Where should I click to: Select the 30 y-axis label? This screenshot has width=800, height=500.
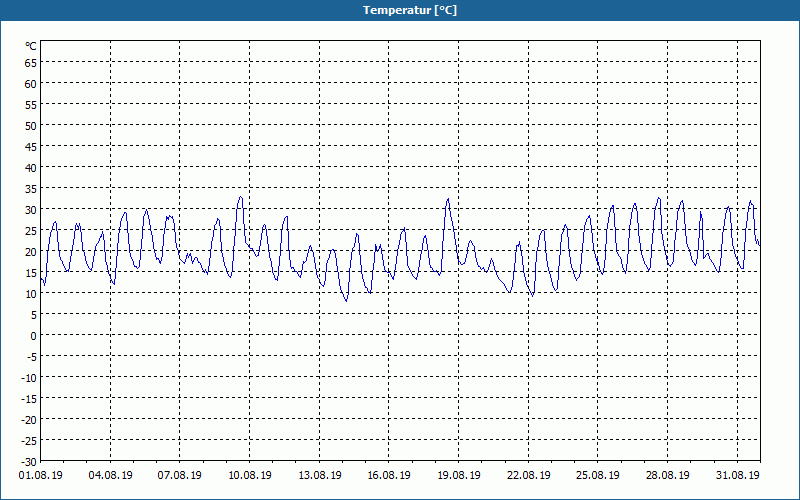(31, 210)
